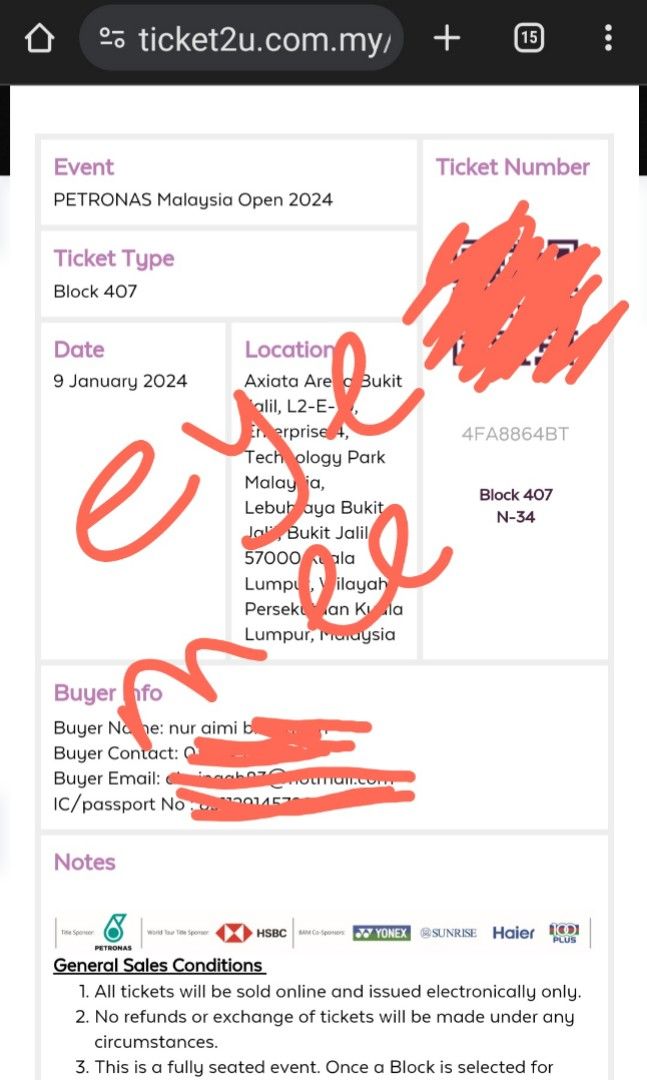Open the tab switcher showing 15 tabs
Image resolution: width=647 pixels, height=1080 pixels.
tap(528, 38)
